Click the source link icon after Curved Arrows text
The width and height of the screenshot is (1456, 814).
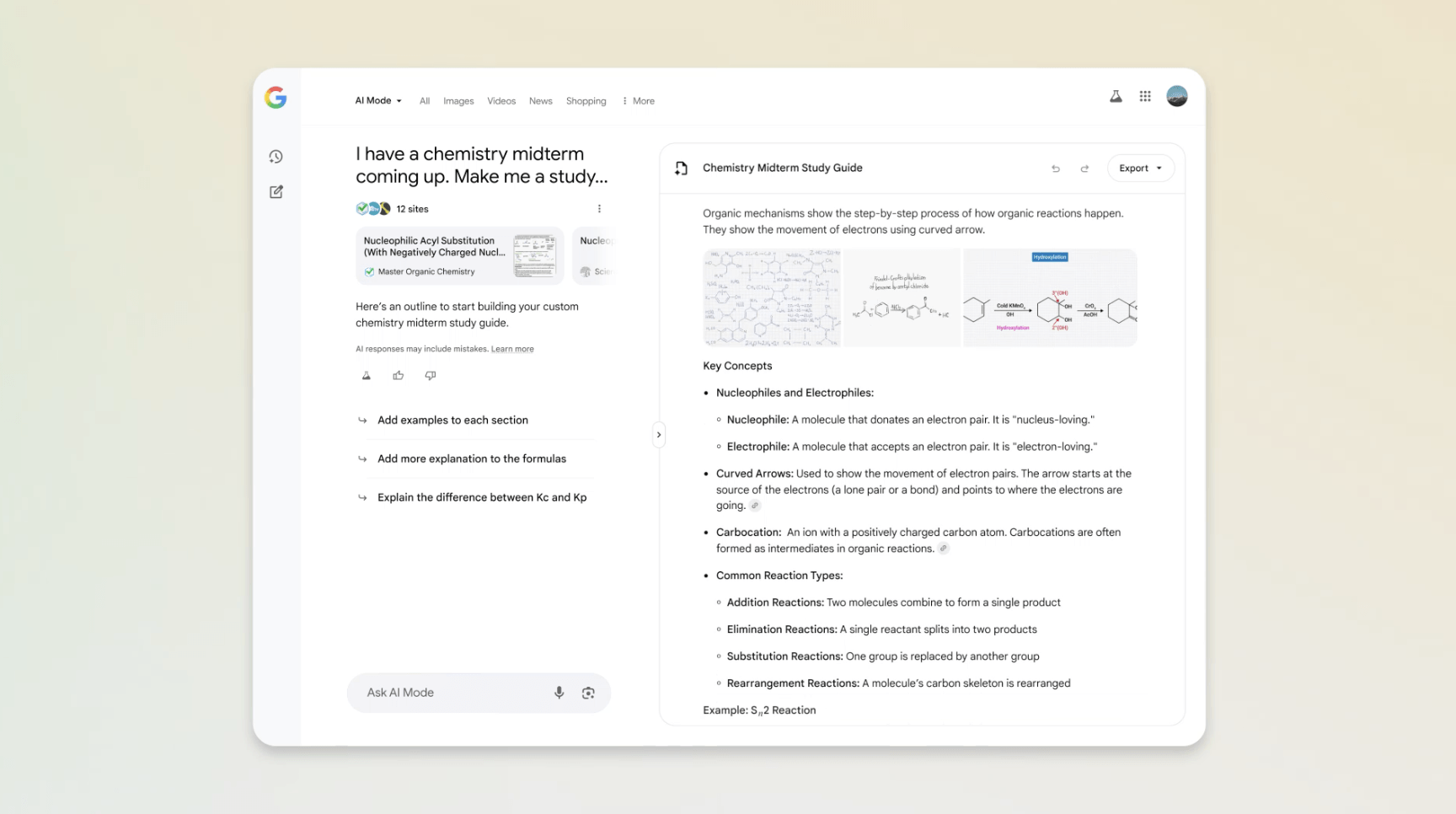pyautogui.click(x=755, y=506)
